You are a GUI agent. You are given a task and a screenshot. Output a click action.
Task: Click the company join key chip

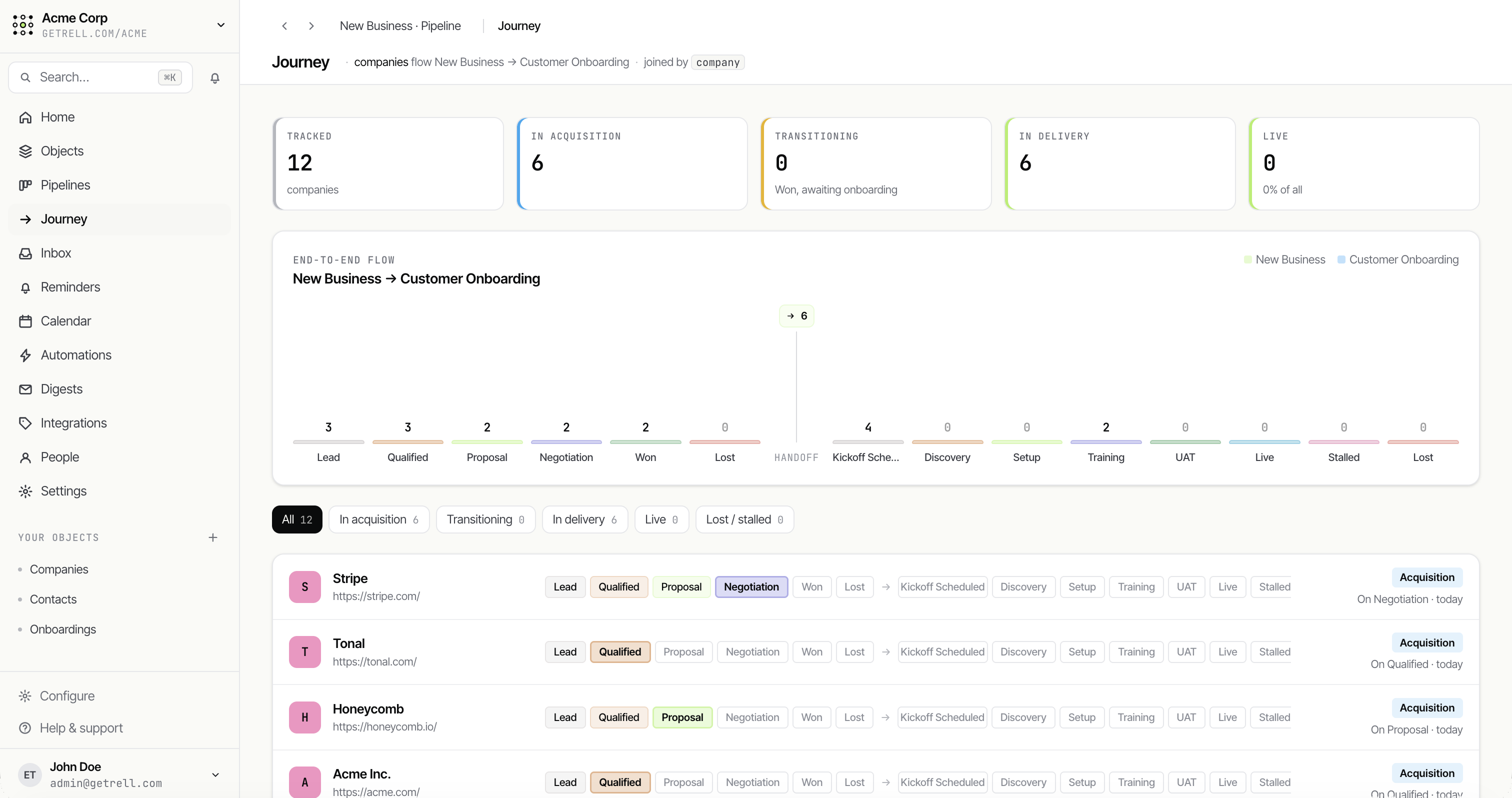718,62
